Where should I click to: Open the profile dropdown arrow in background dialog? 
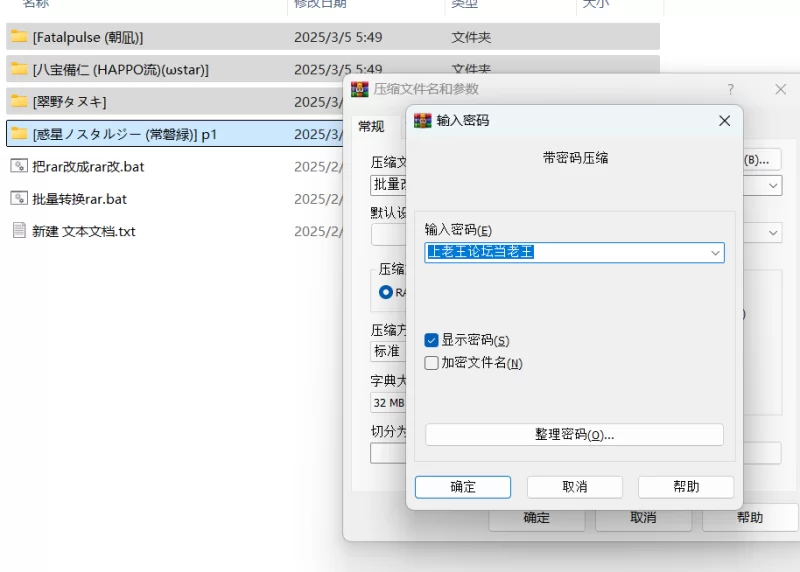[773, 233]
